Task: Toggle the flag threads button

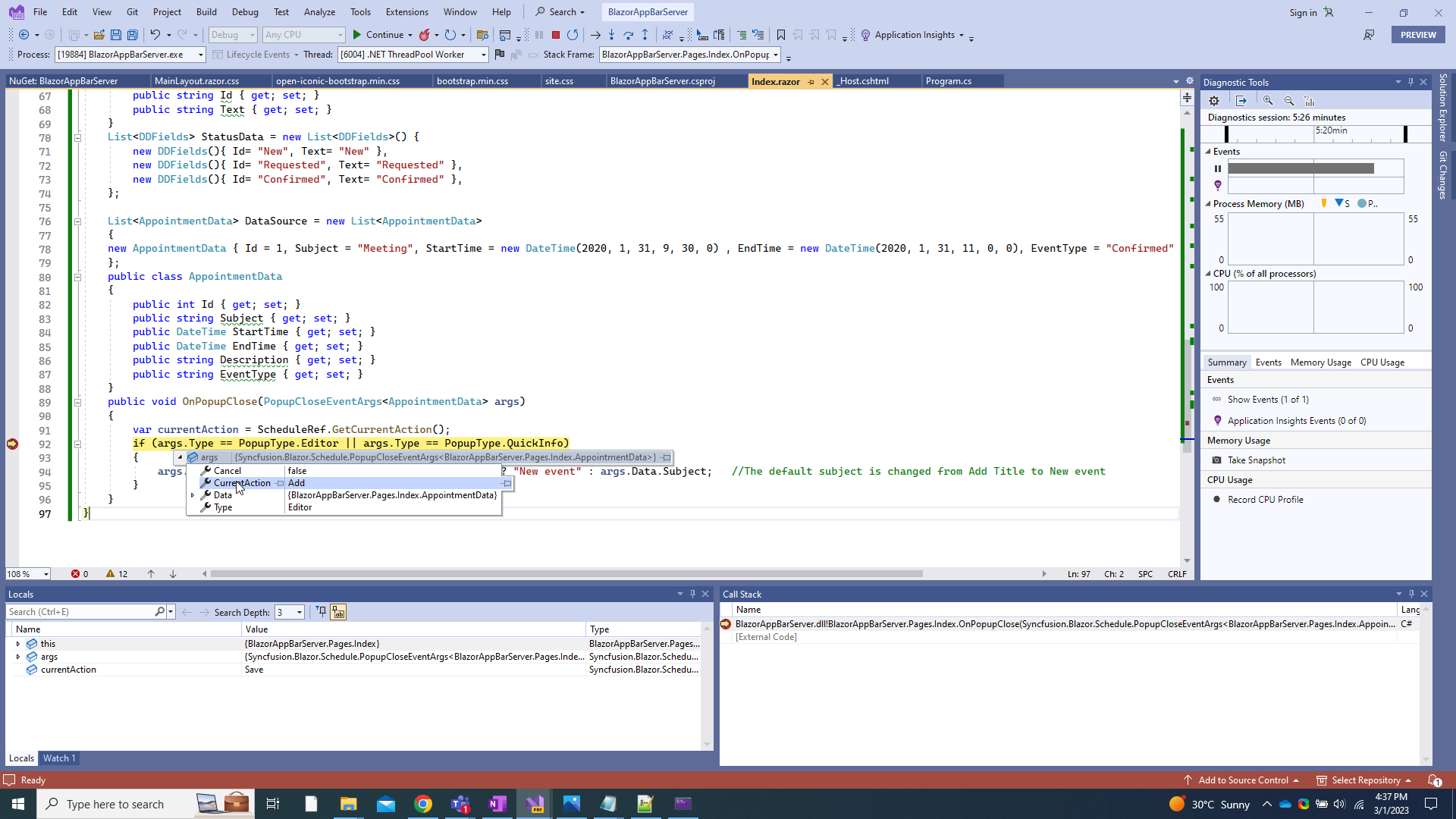Action: (x=499, y=55)
